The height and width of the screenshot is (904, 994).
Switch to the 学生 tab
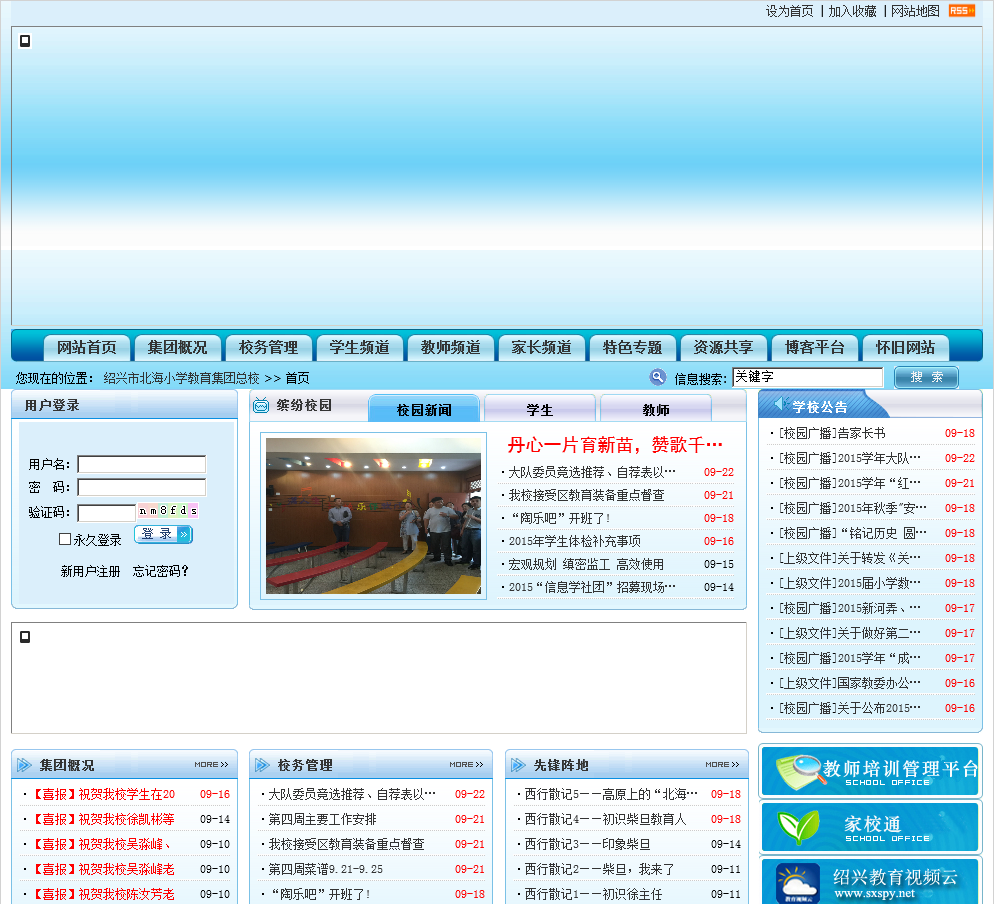pos(539,409)
